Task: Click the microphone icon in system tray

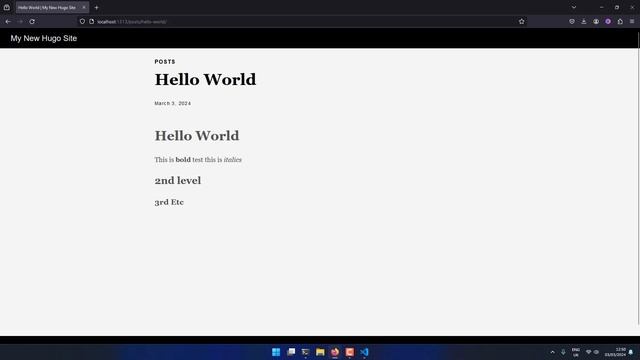Action: click(x=563, y=352)
